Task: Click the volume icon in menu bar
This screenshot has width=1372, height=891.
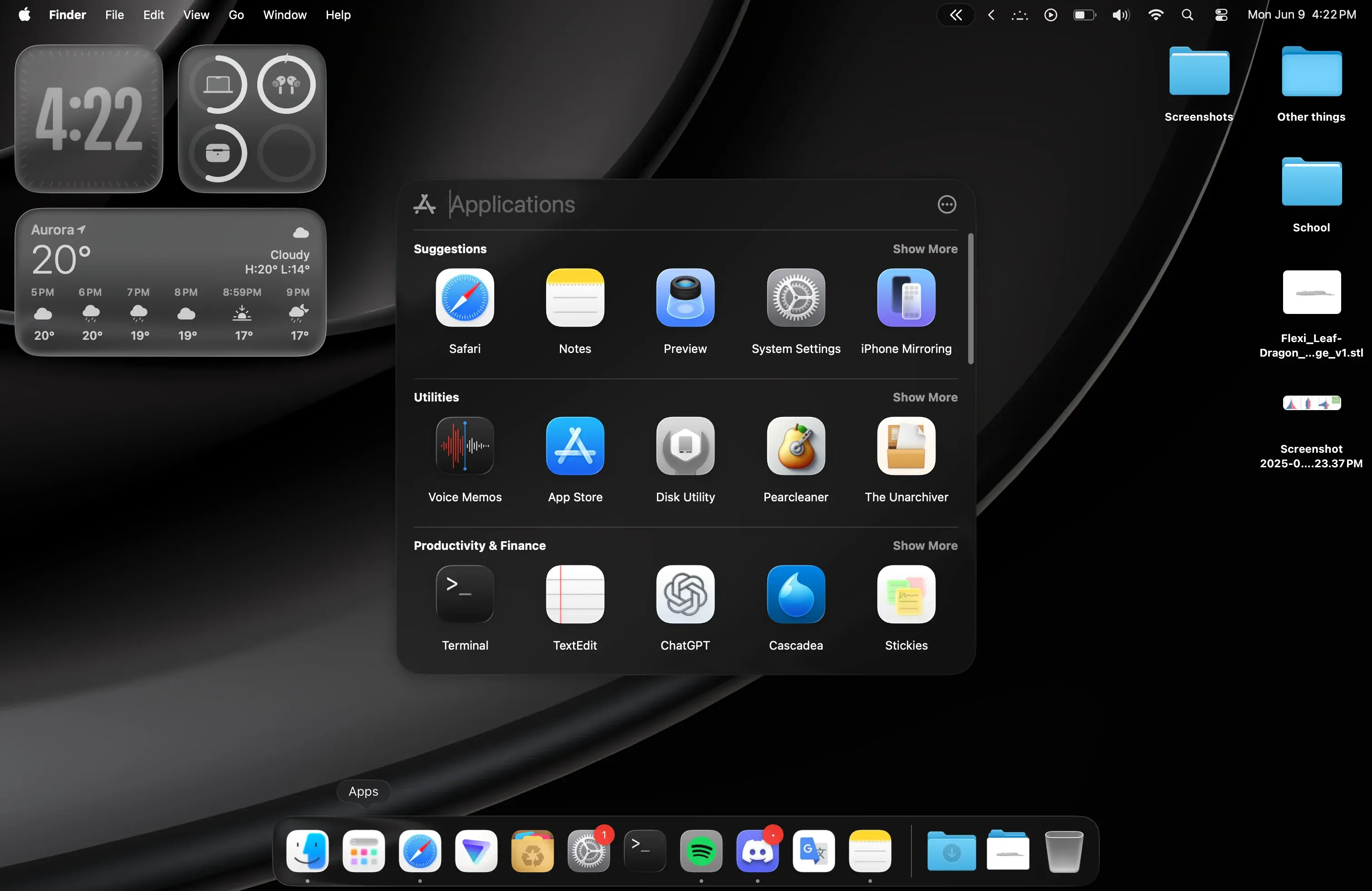Action: [1121, 15]
